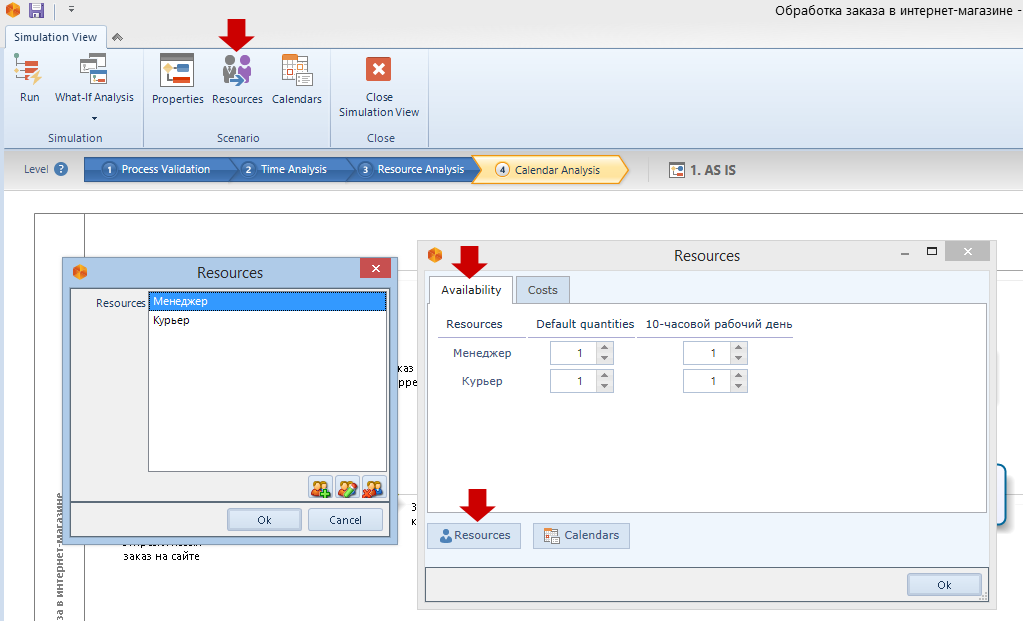Click the orange application logo in the title bar
Screen dimensions: 1023x621
tap(13, 10)
